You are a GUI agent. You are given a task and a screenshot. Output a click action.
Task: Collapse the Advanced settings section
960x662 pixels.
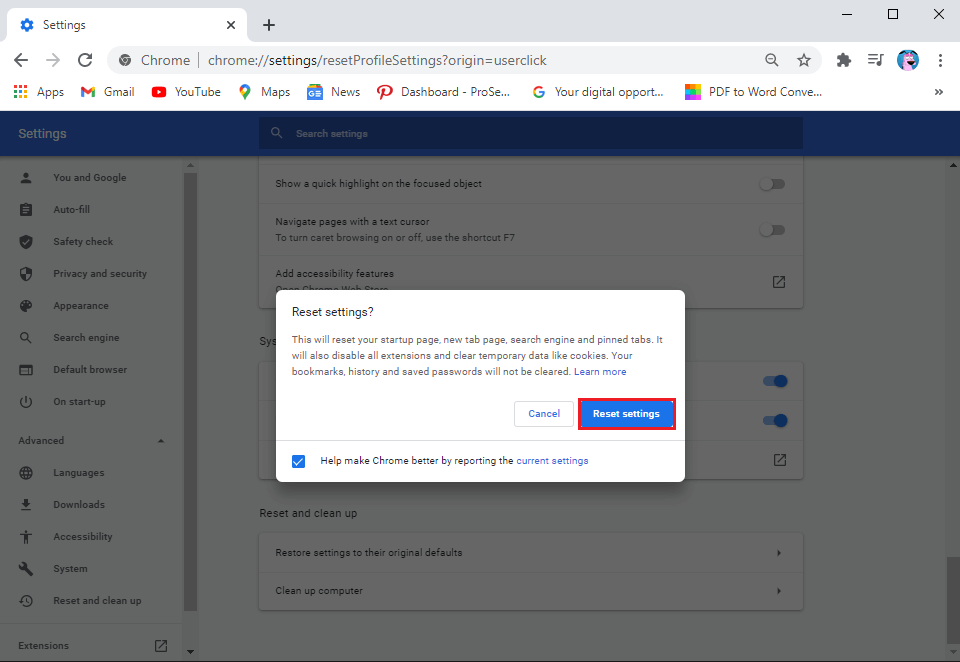click(160, 440)
